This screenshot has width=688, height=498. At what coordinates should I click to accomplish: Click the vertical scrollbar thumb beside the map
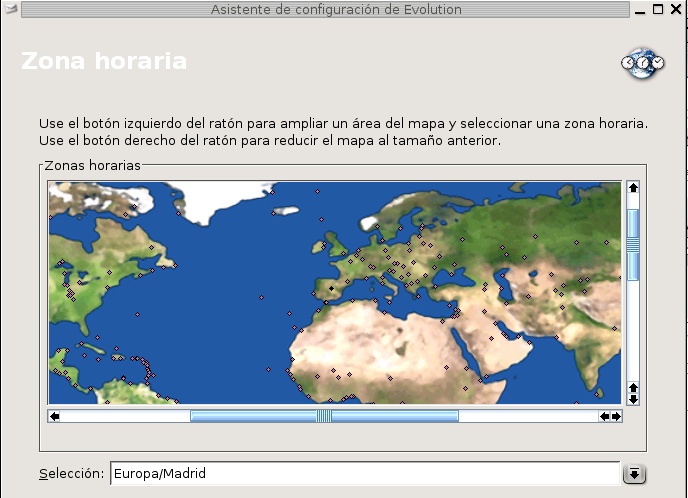[632, 244]
